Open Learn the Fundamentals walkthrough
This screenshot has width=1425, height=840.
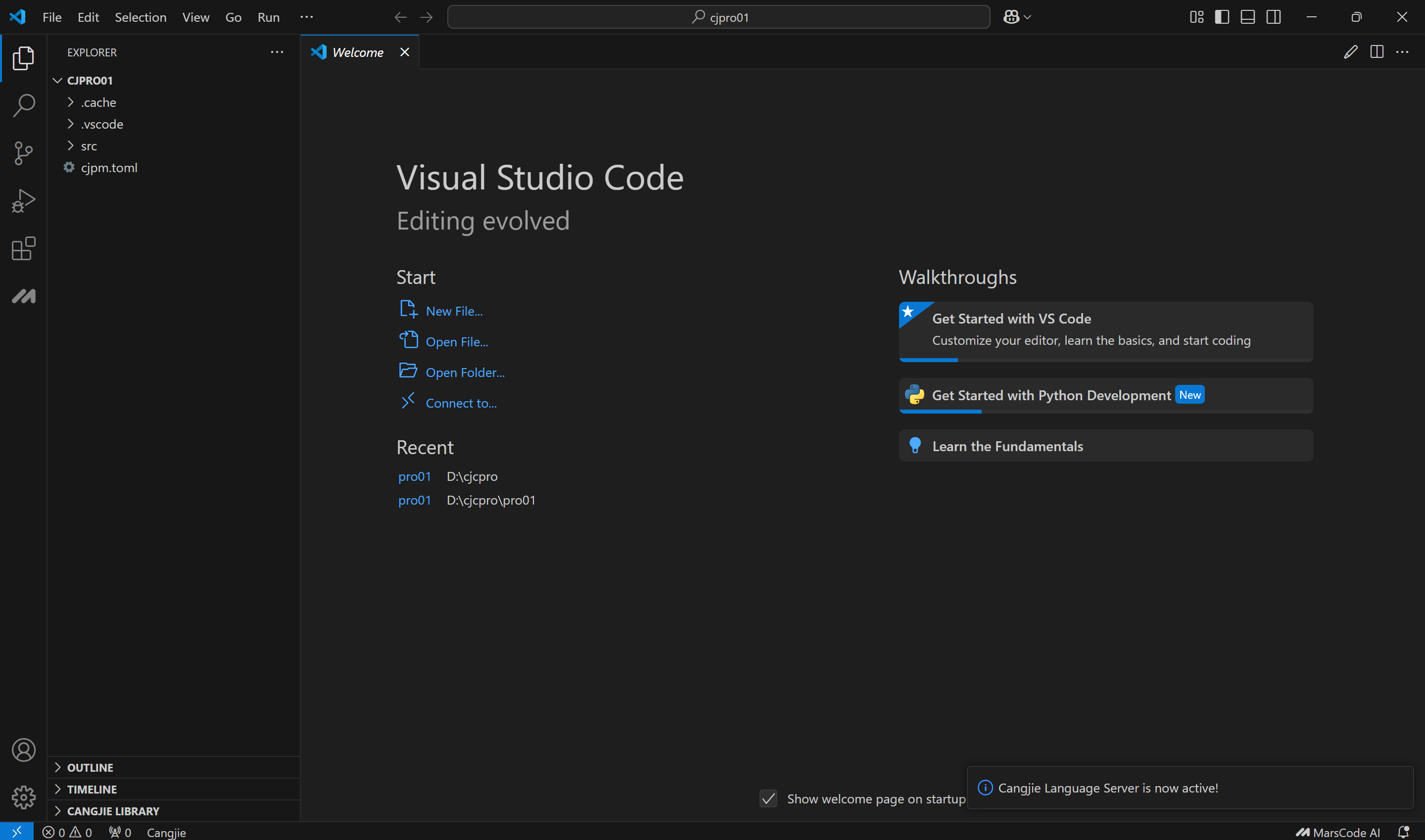pos(1106,445)
